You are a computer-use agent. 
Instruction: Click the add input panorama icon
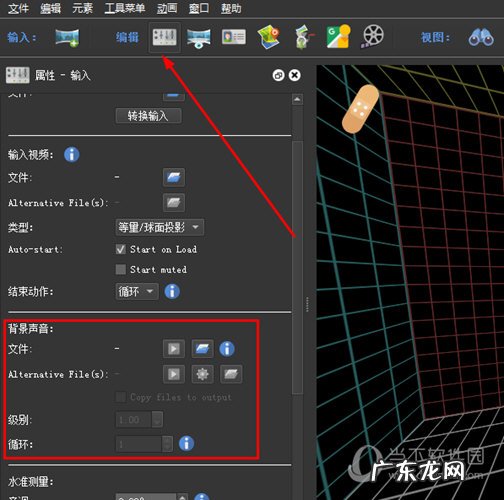67,37
